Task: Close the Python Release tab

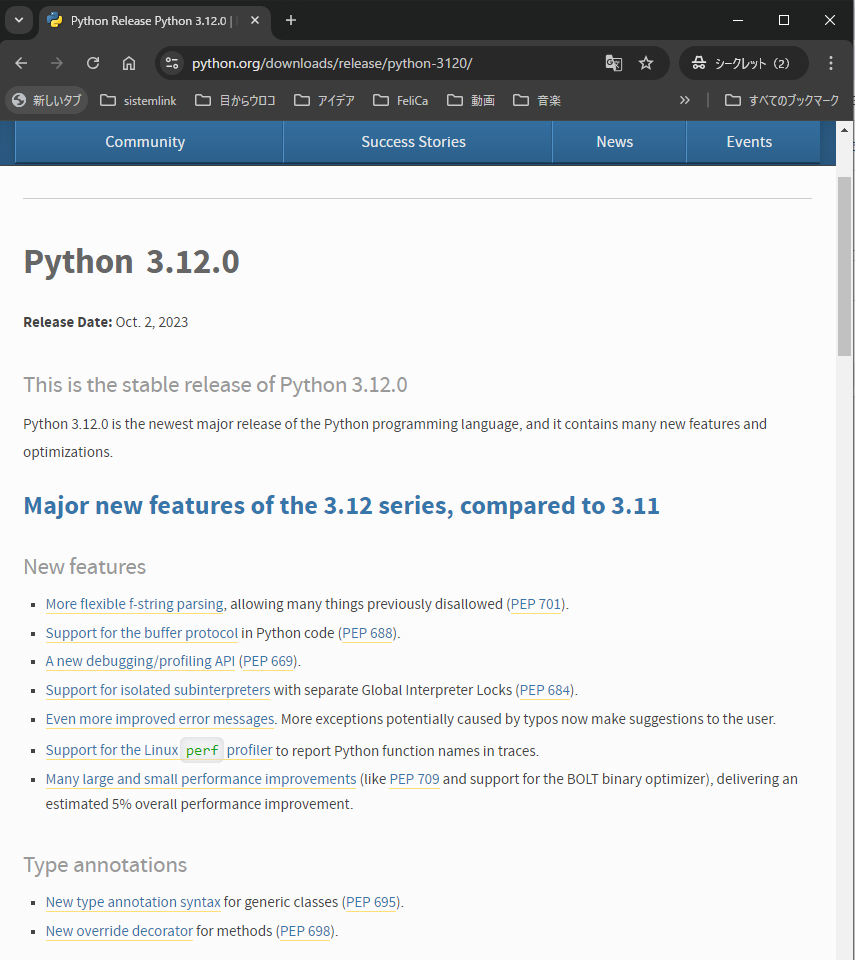Action: pos(255,20)
